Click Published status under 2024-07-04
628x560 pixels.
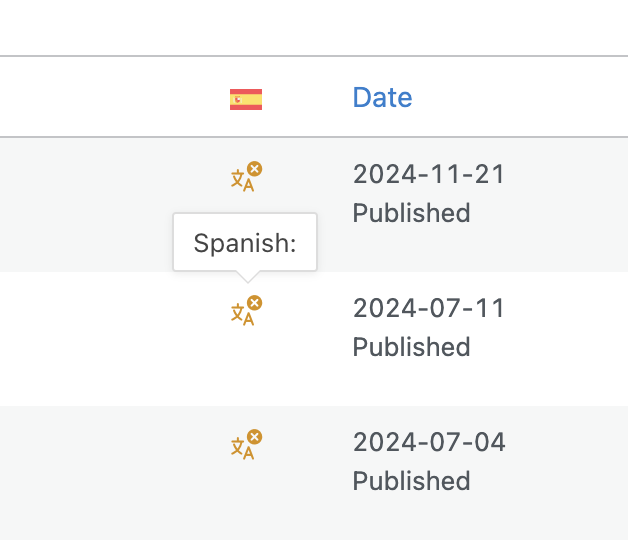411,481
